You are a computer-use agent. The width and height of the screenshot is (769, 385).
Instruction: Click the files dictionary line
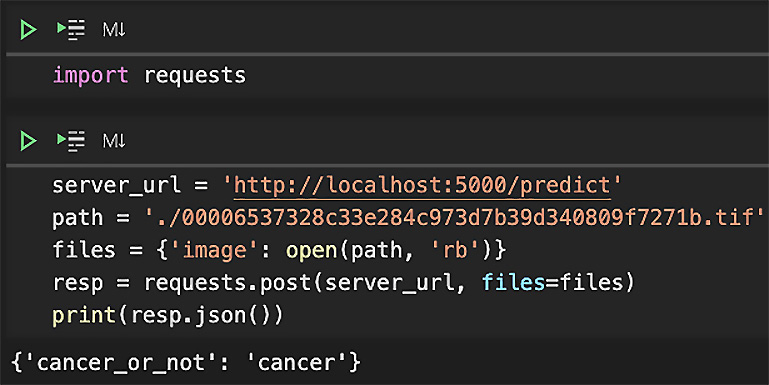click(x=279, y=250)
